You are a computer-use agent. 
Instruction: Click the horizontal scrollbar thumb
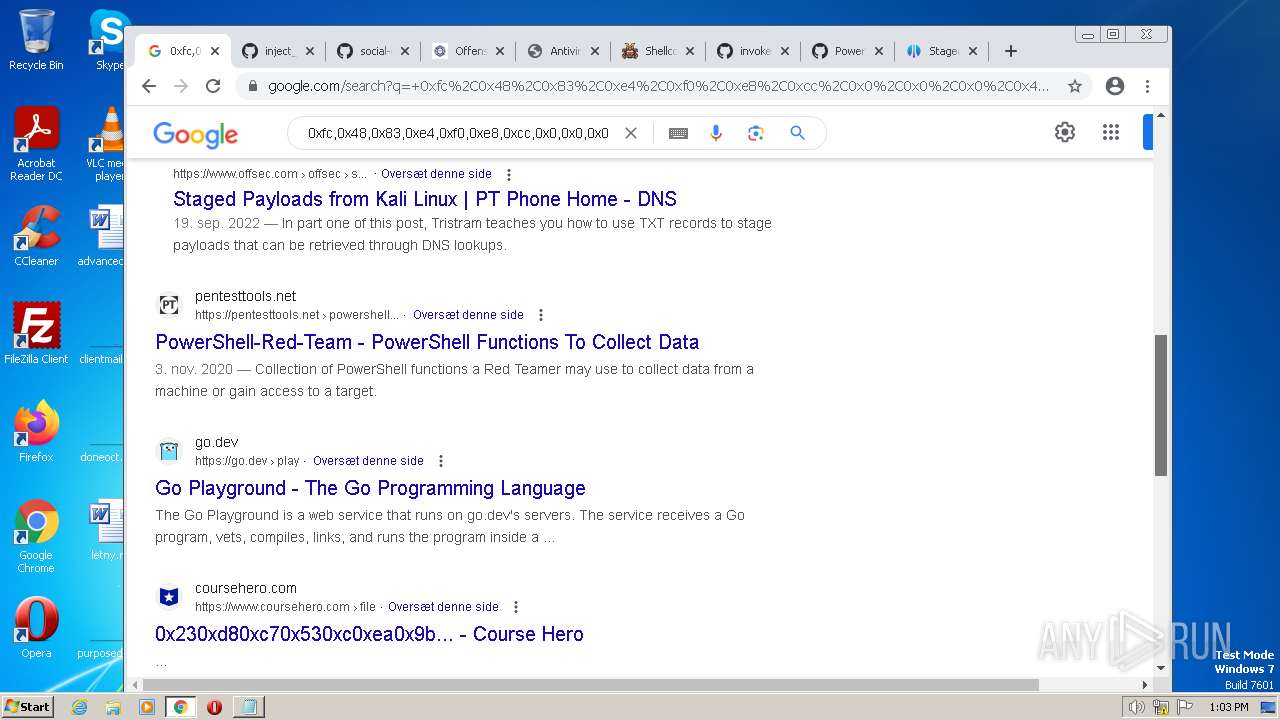click(x=590, y=685)
